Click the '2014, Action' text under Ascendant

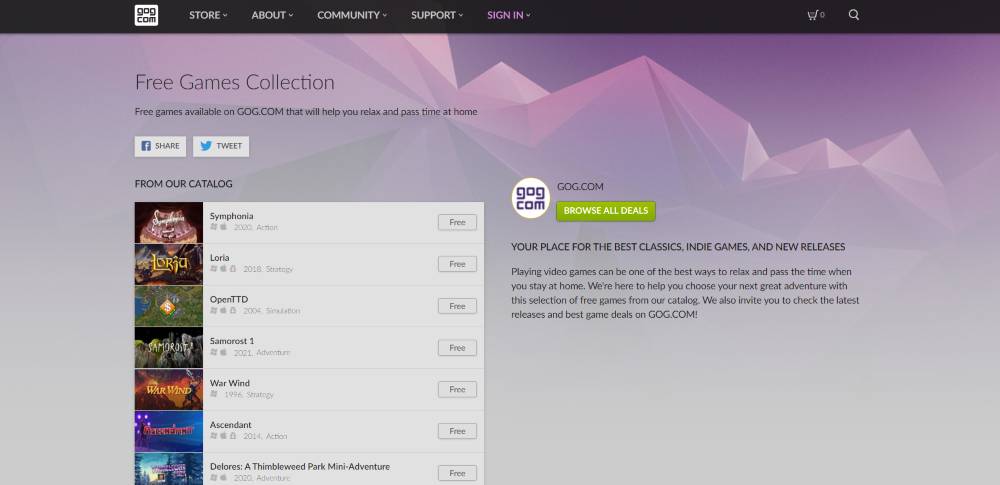pyautogui.click(x=265, y=436)
